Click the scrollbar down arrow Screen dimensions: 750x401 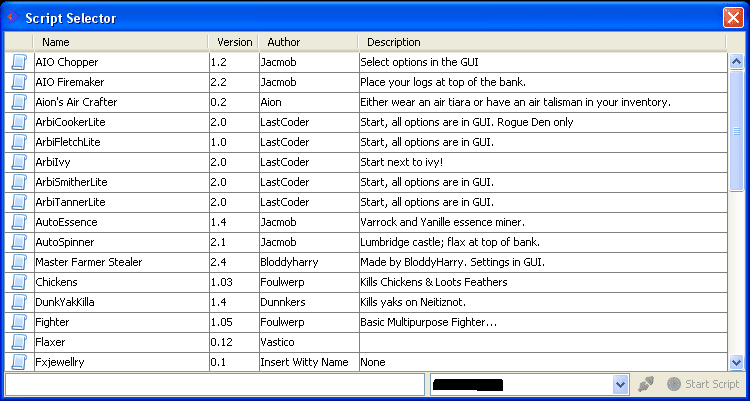pyautogui.click(x=736, y=363)
